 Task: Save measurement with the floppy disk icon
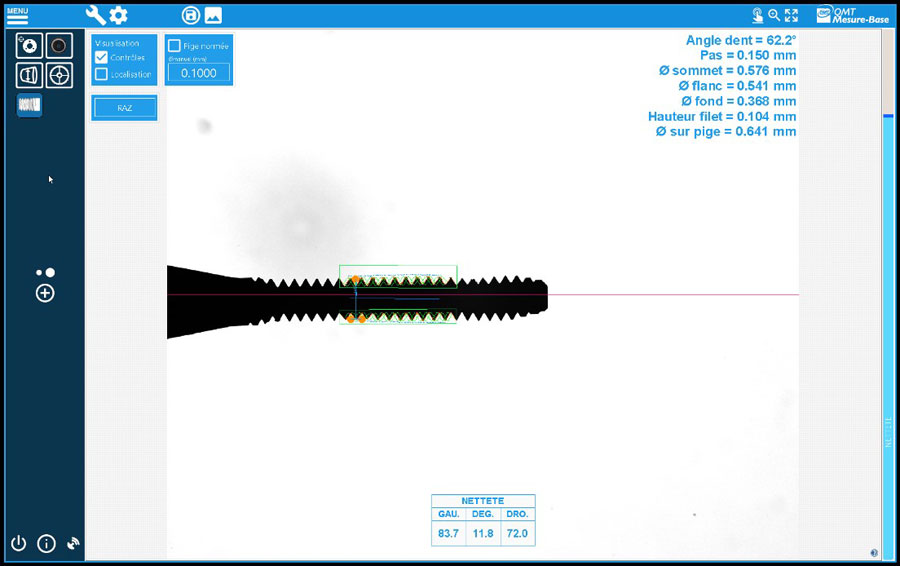tap(190, 15)
